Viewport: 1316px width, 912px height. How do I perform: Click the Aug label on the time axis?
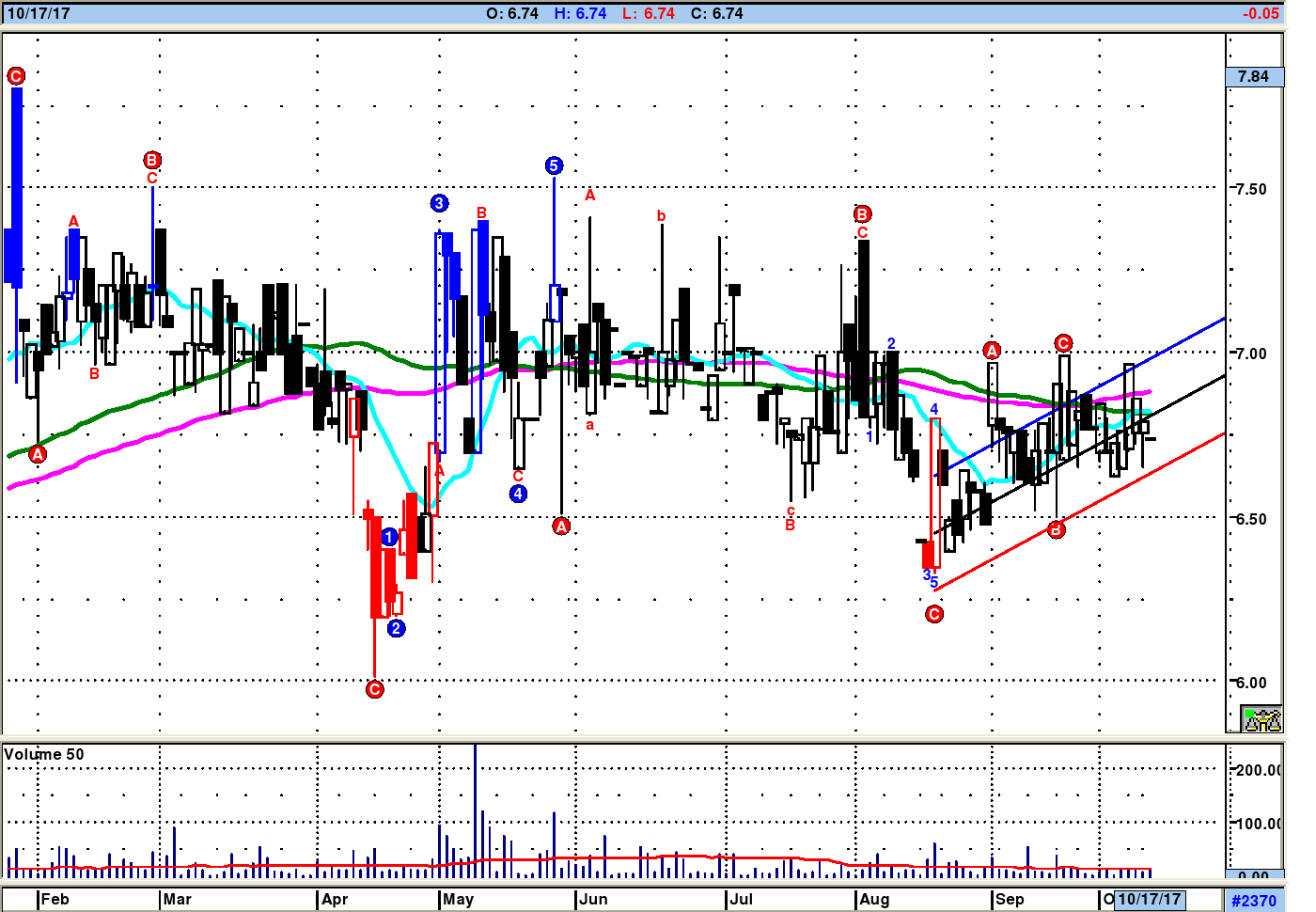[874, 899]
